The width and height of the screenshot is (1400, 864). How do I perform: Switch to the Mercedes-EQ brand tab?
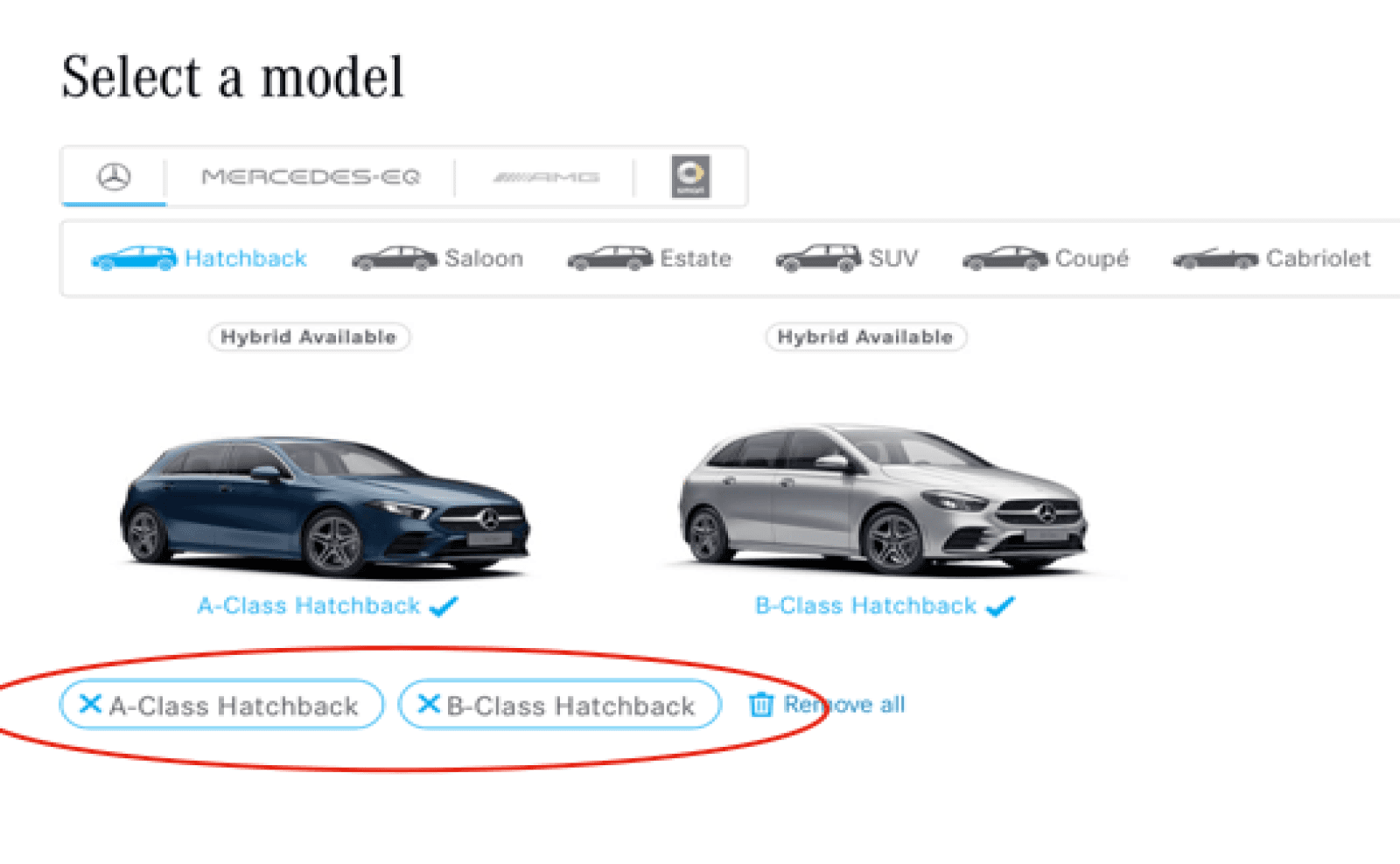pyautogui.click(x=311, y=177)
